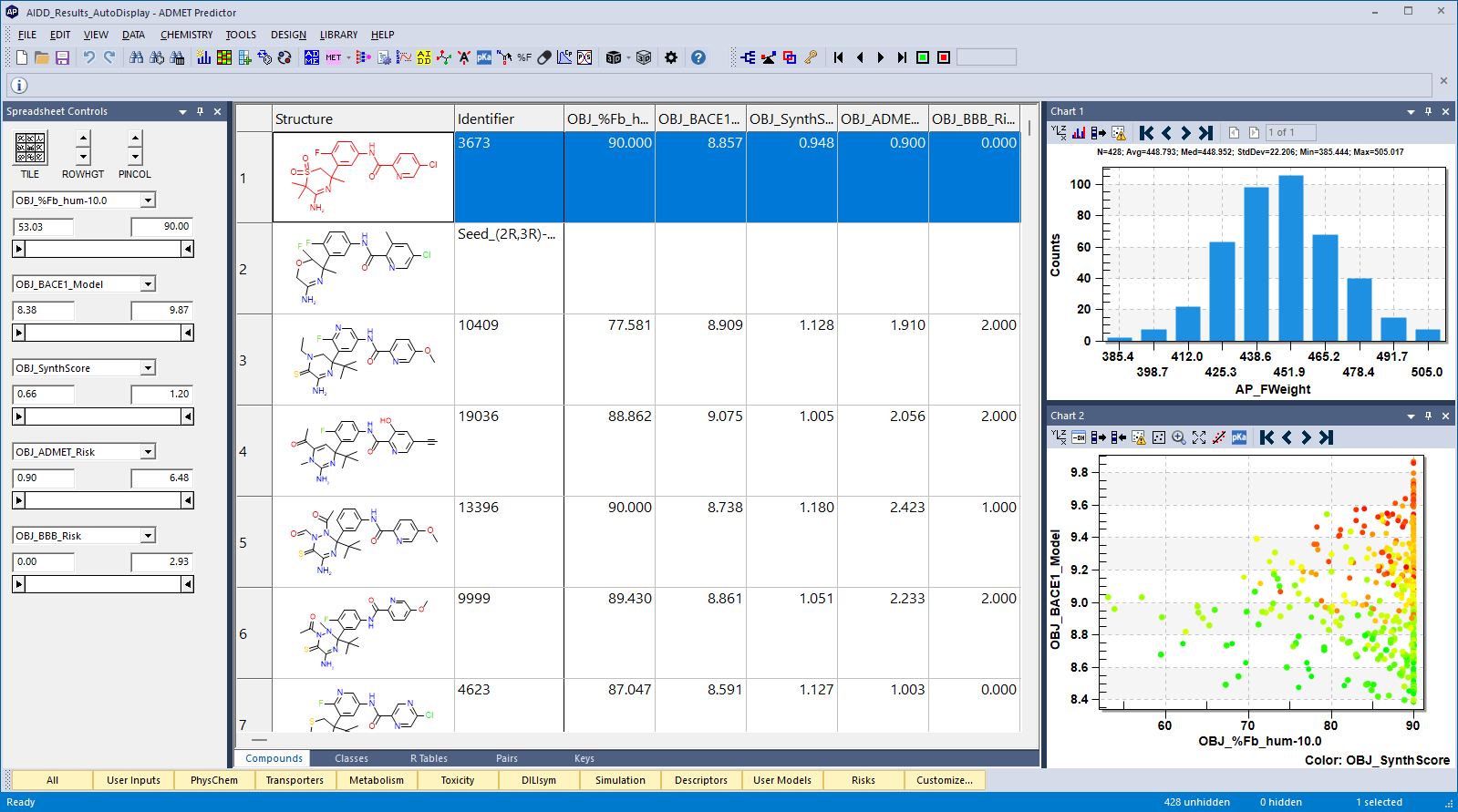1458x812 pixels.
Task: Click the OBJ_BACE1_Model range slider bar
Action: [x=103, y=333]
